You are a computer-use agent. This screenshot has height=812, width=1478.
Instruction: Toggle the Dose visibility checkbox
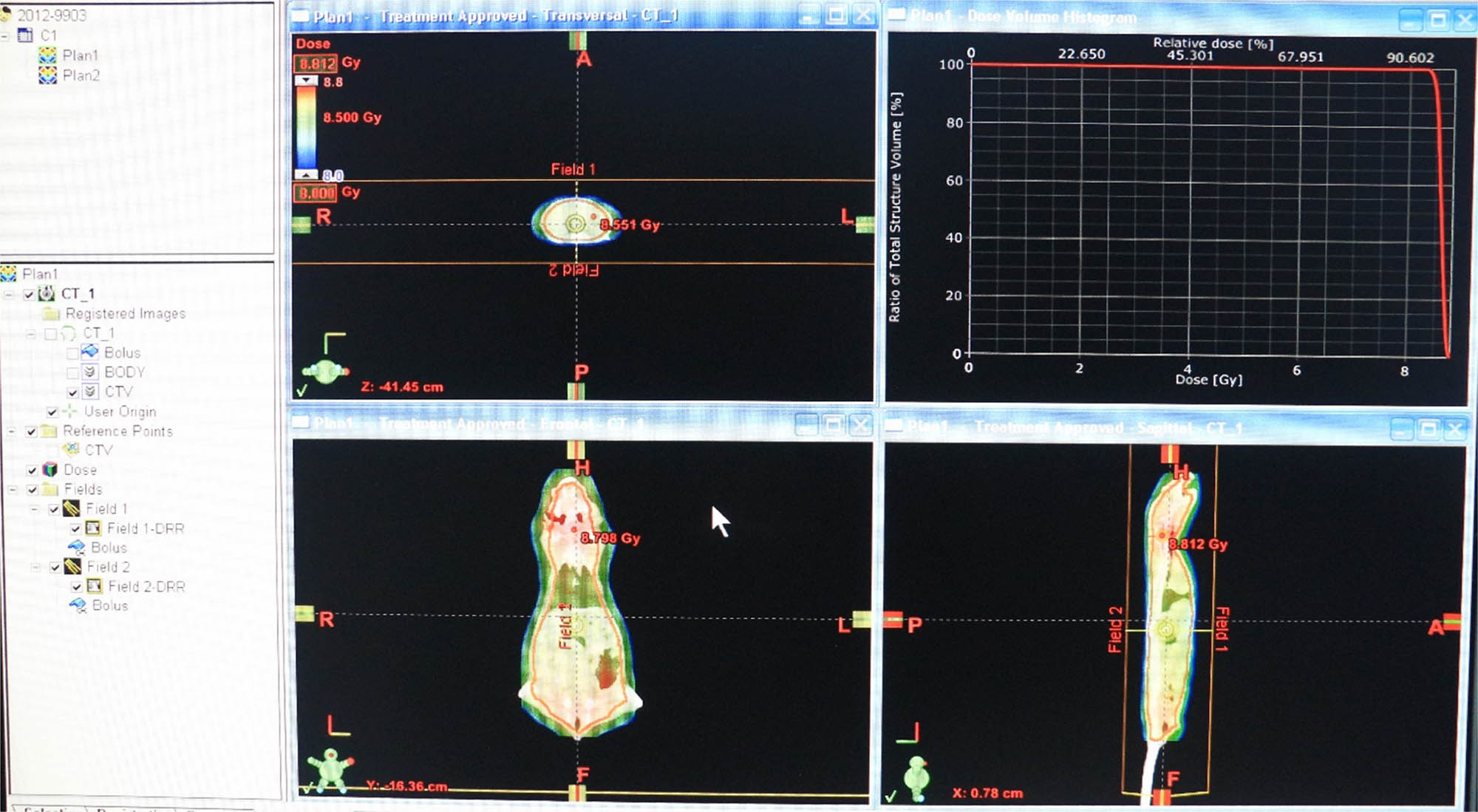point(33,471)
